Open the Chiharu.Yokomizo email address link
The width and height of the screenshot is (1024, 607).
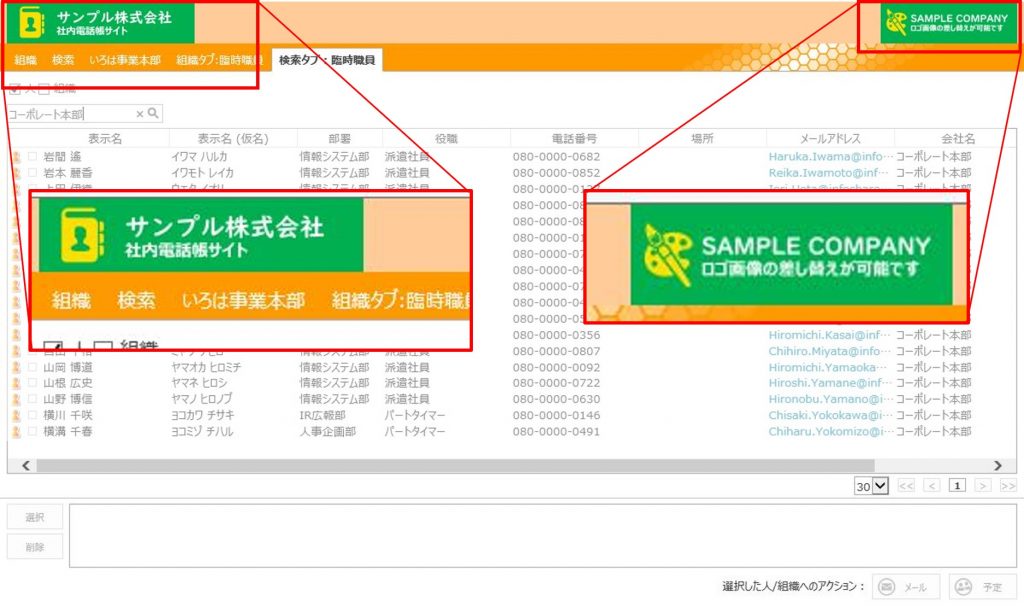tap(829, 432)
